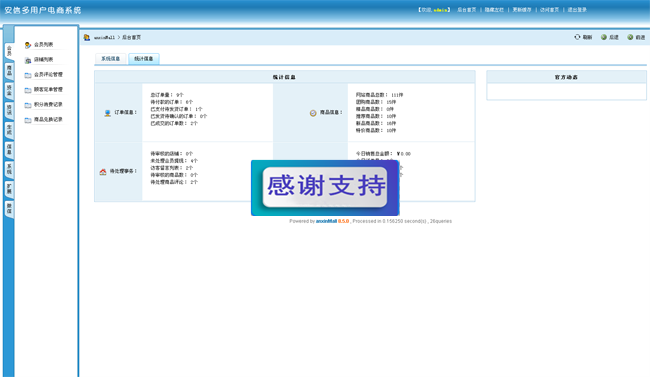
Task: Switch to the 系统信息 tab
Action: tap(111, 59)
